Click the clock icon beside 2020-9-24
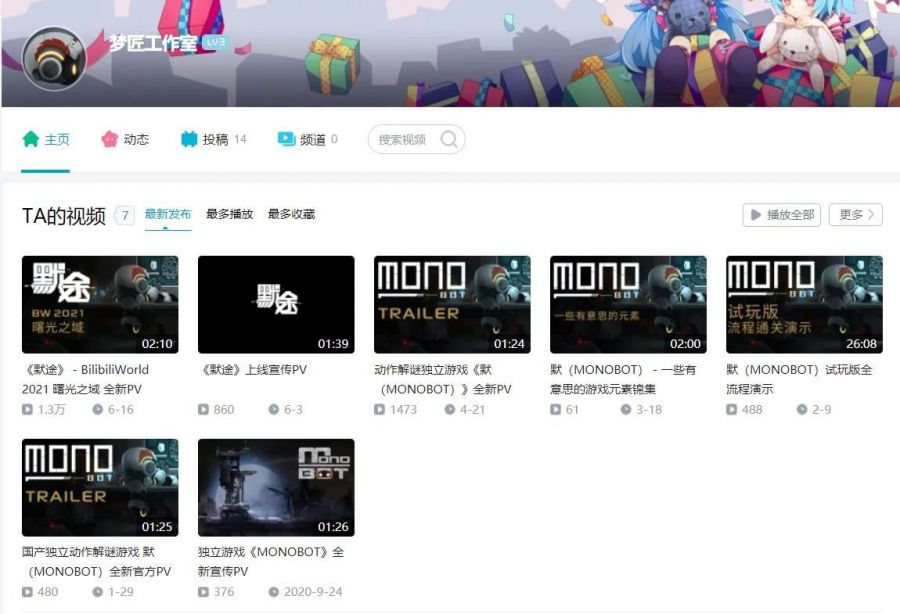Image resolution: width=900 pixels, height=614 pixels. pos(274,592)
